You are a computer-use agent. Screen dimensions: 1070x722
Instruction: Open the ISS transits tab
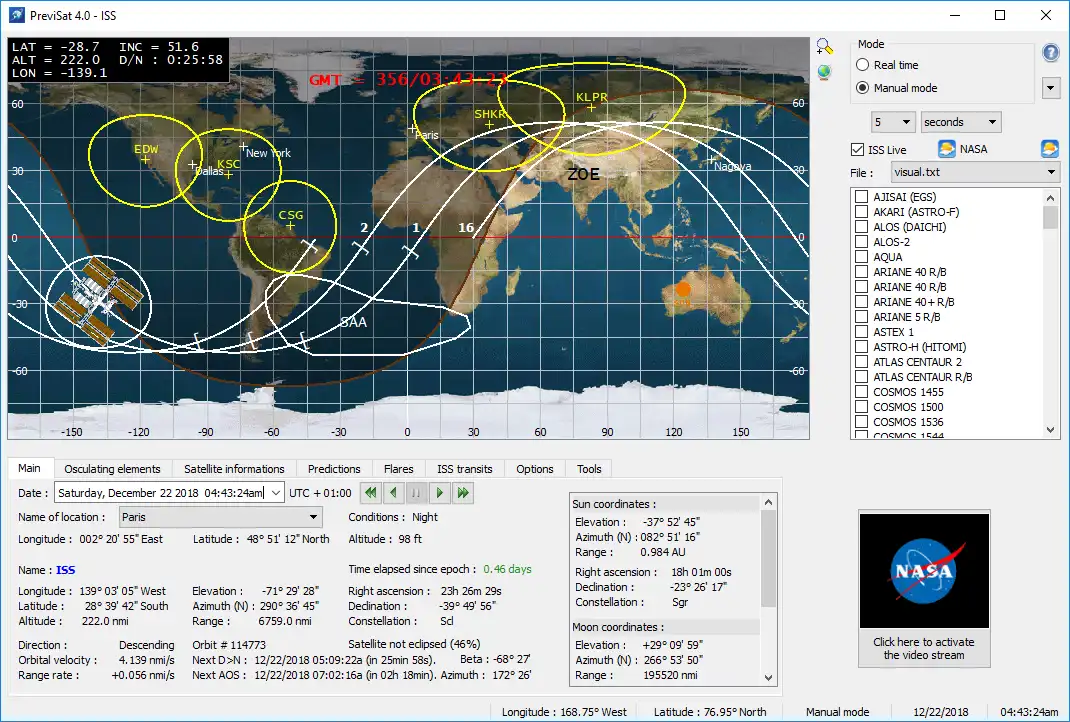tap(464, 469)
